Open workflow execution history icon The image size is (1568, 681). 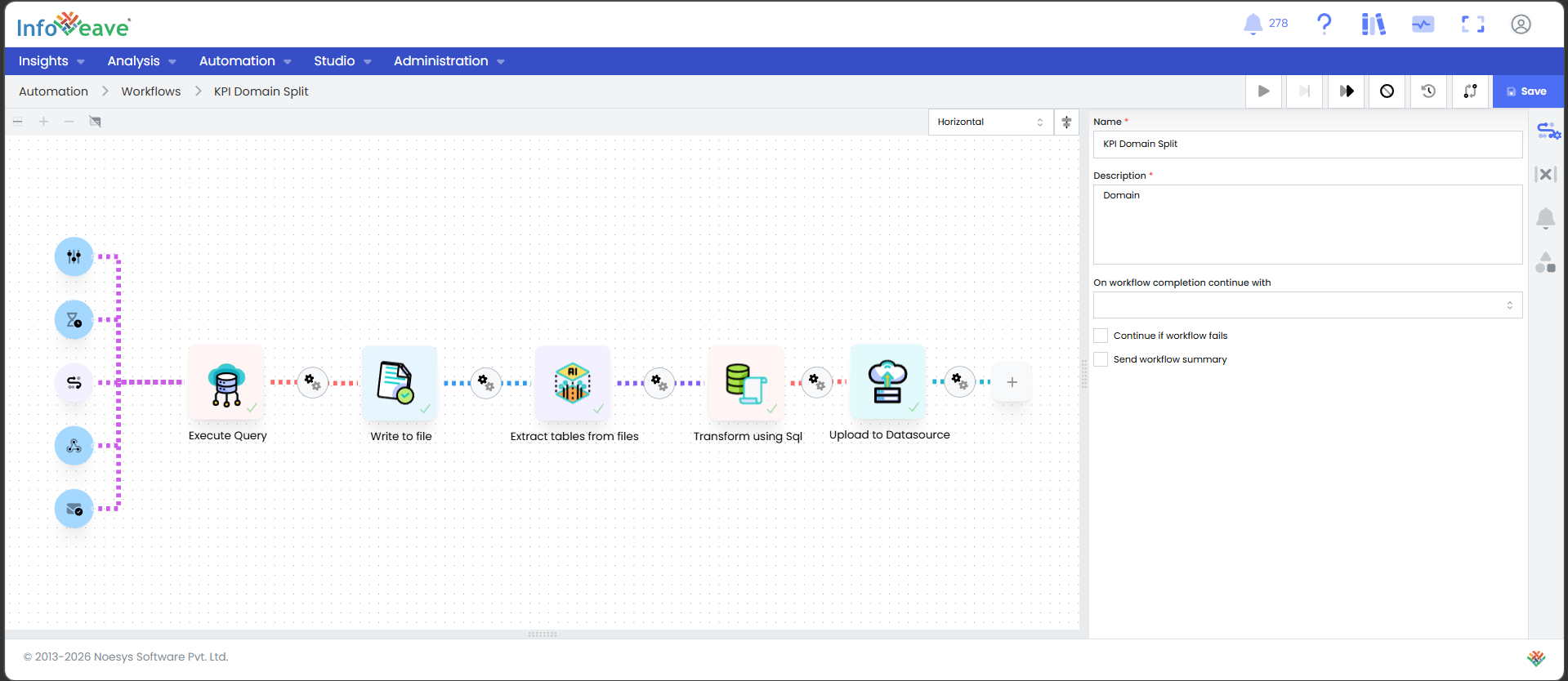click(1428, 91)
